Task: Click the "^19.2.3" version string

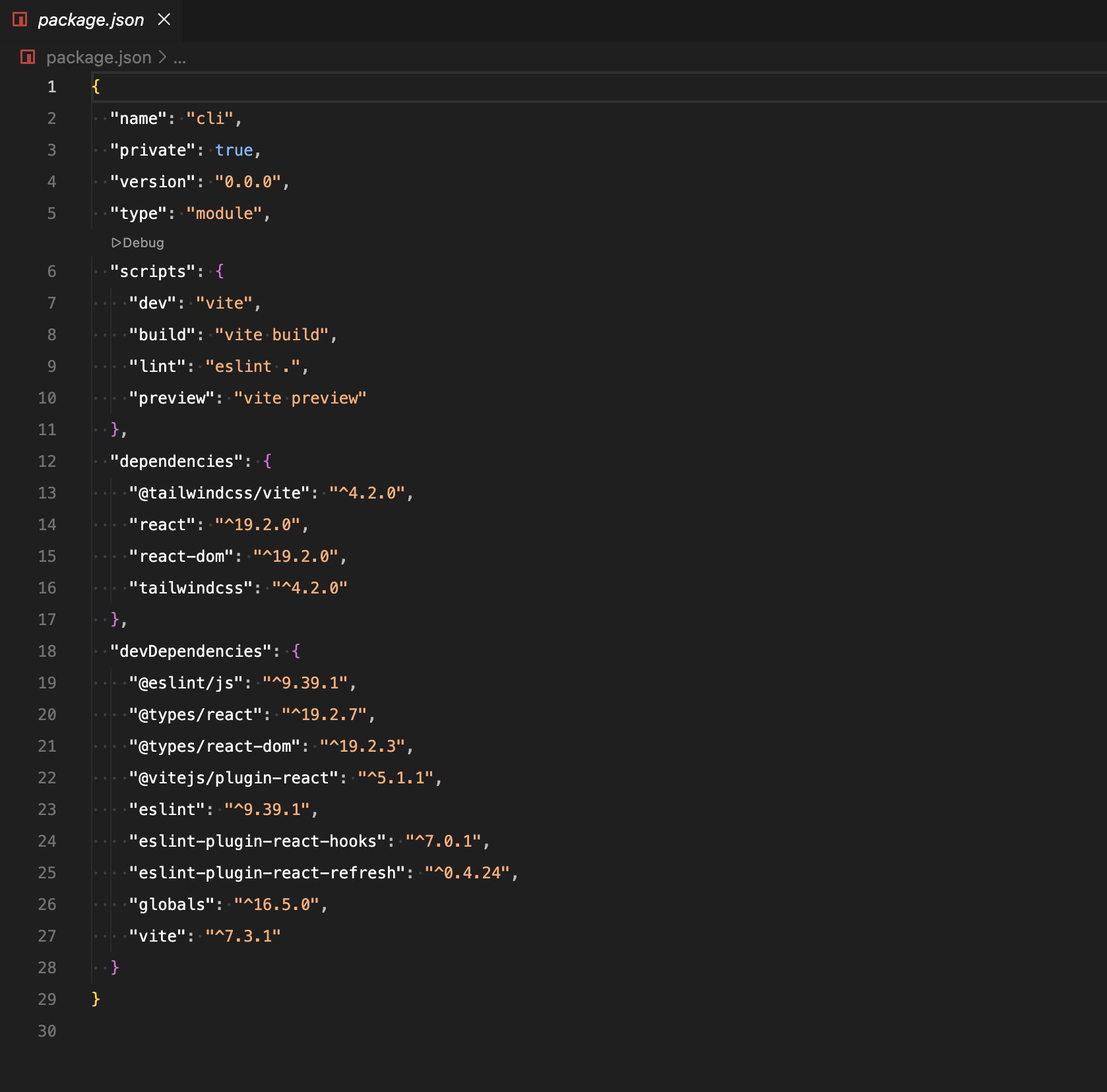Action: 363,746
